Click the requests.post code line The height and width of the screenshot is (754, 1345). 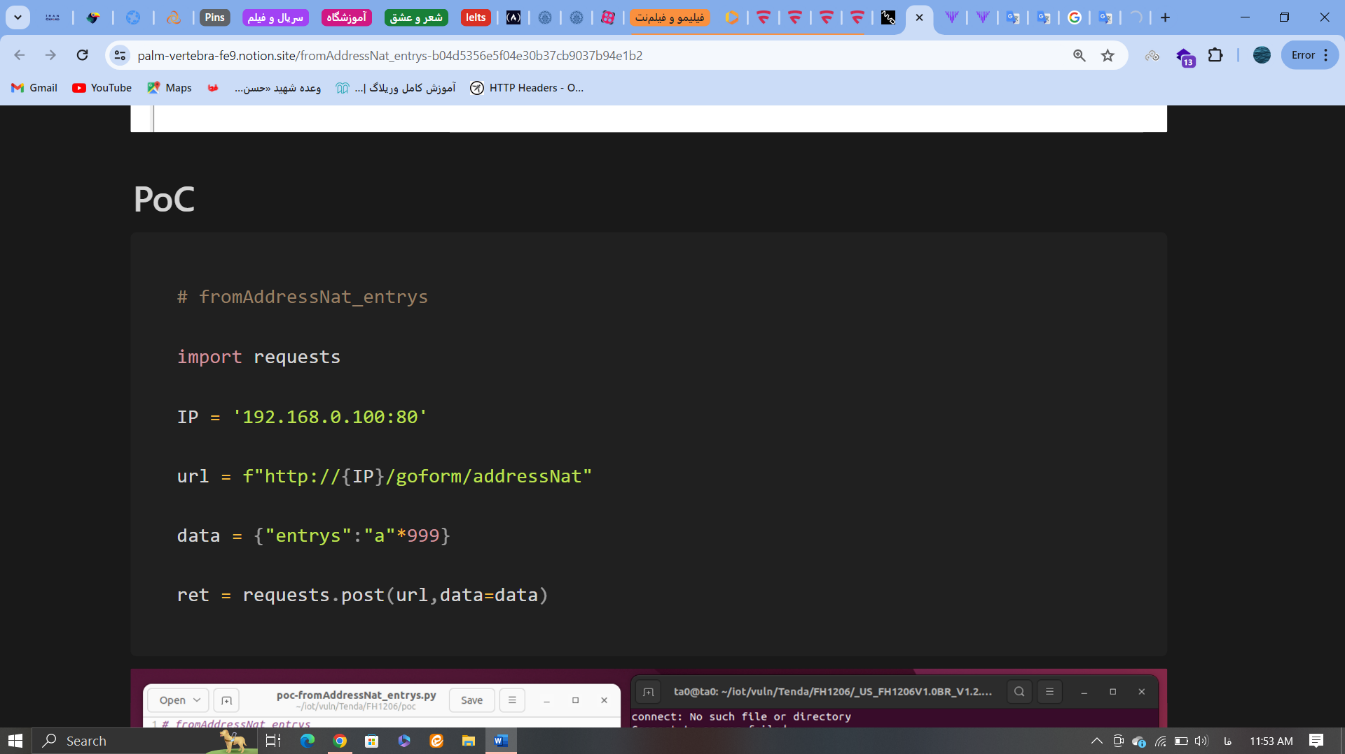(363, 595)
